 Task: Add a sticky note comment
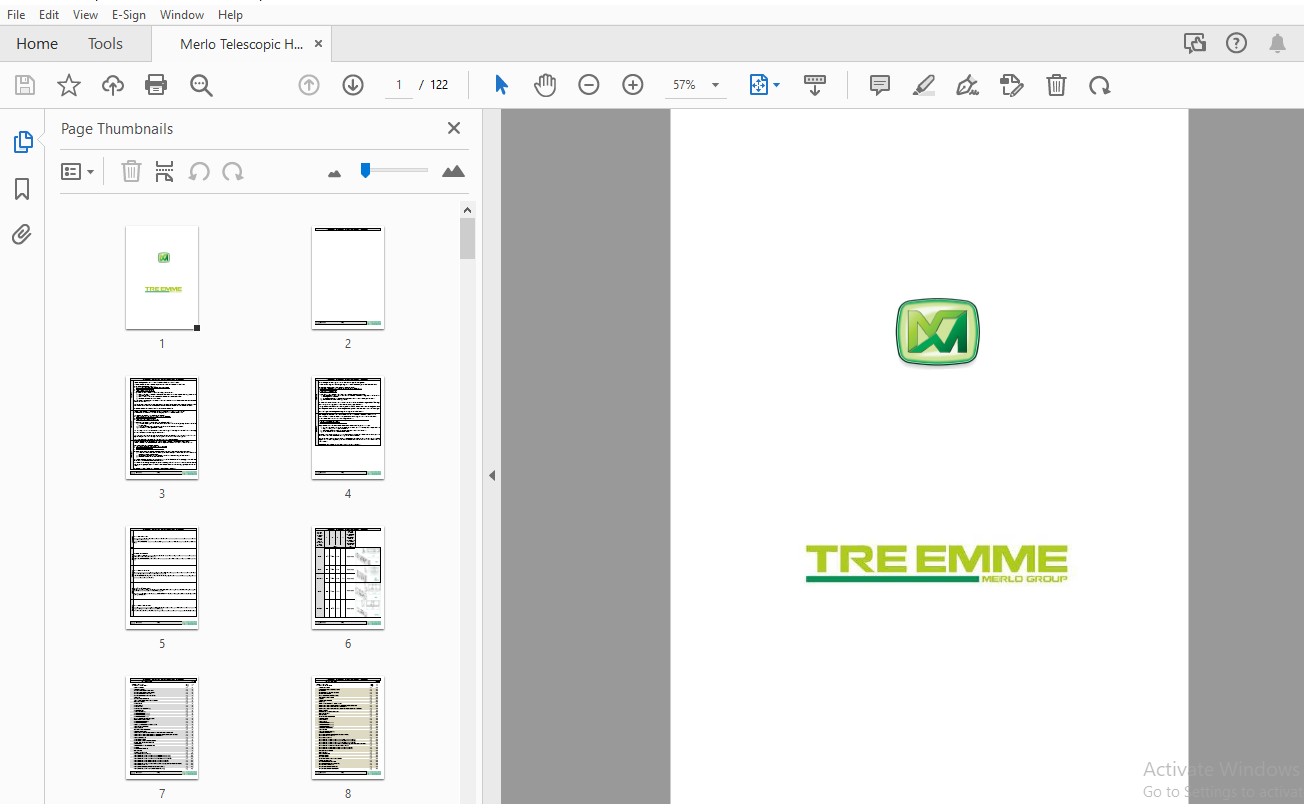pos(880,85)
